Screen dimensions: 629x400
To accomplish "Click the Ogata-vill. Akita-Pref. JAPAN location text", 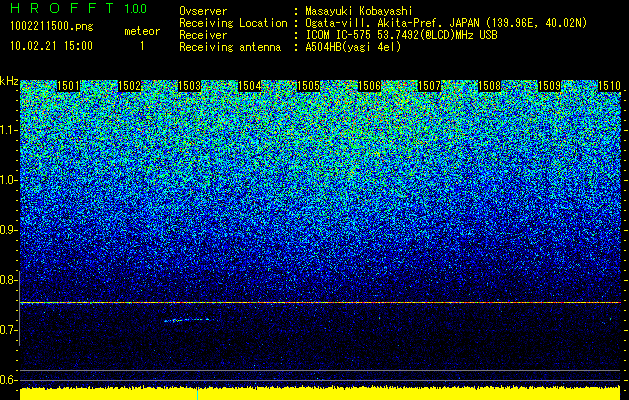I will coord(446,23).
